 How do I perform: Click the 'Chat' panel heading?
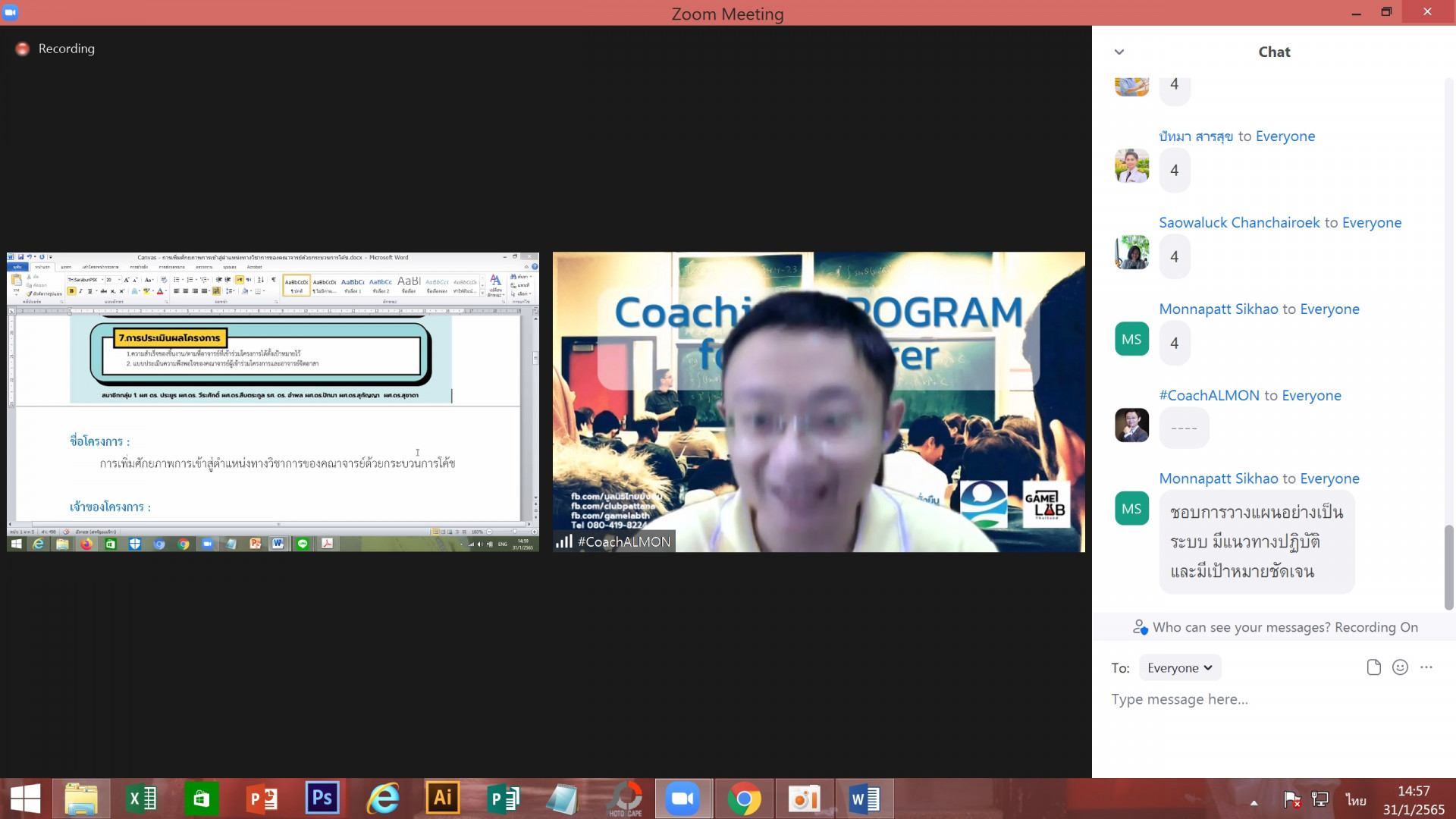1274,52
